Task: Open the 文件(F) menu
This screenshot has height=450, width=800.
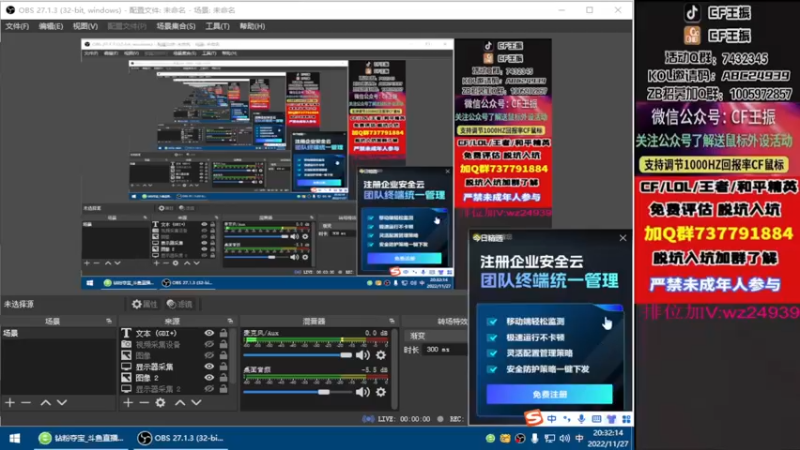Action: (x=17, y=26)
